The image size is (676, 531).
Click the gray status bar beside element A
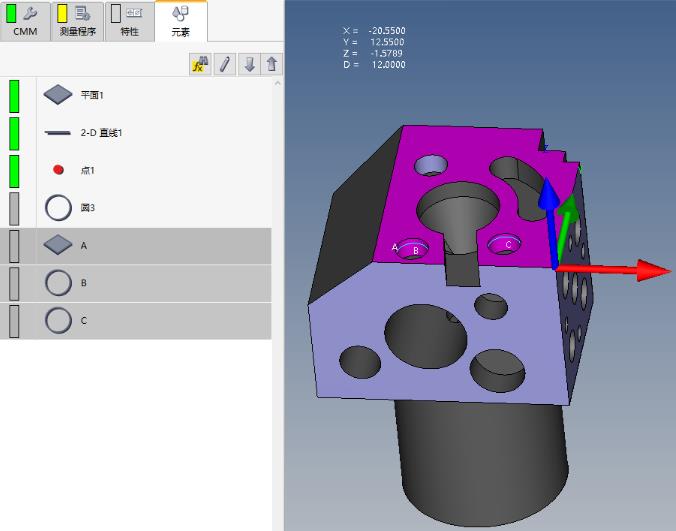coord(14,246)
